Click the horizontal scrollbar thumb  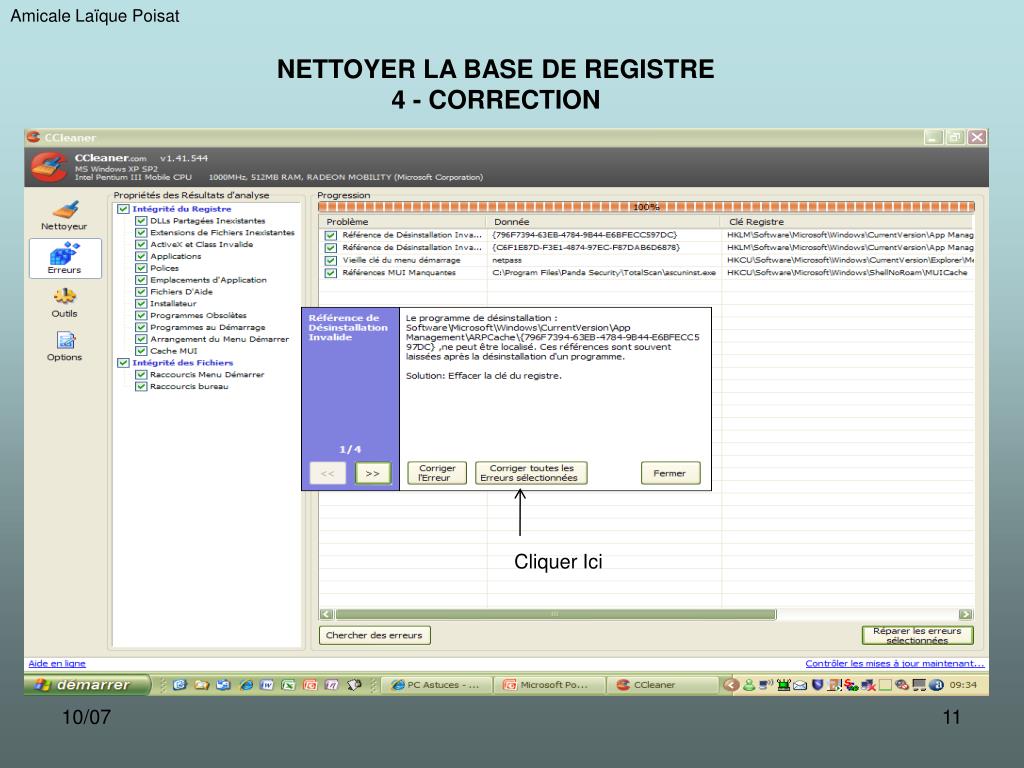click(x=555, y=614)
